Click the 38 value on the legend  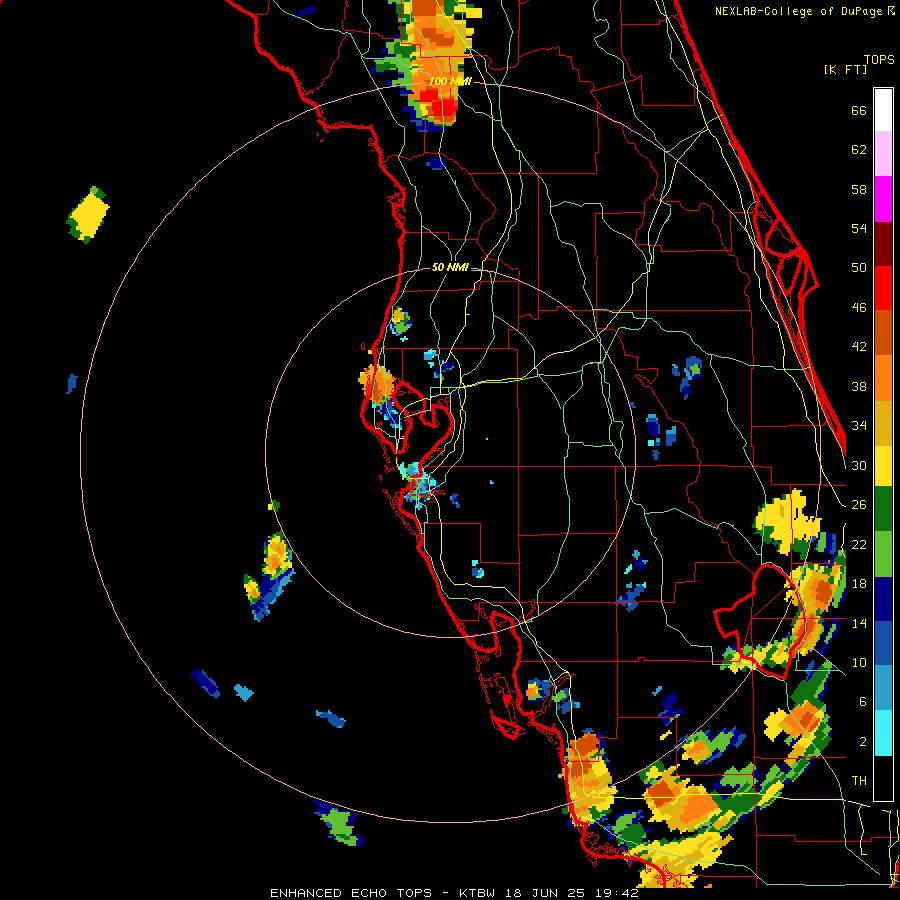coord(859,386)
